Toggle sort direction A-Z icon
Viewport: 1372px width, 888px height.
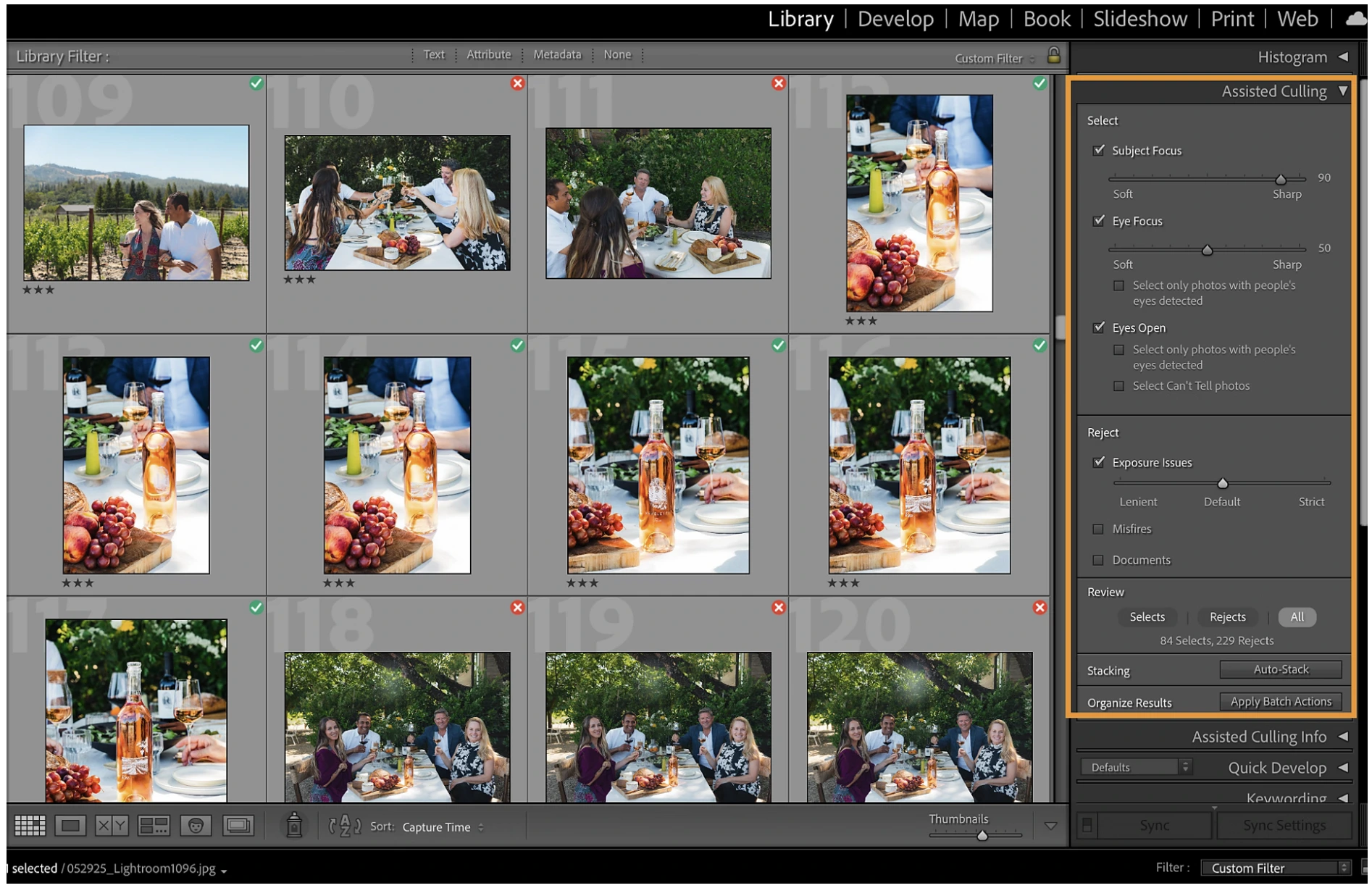(345, 826)
